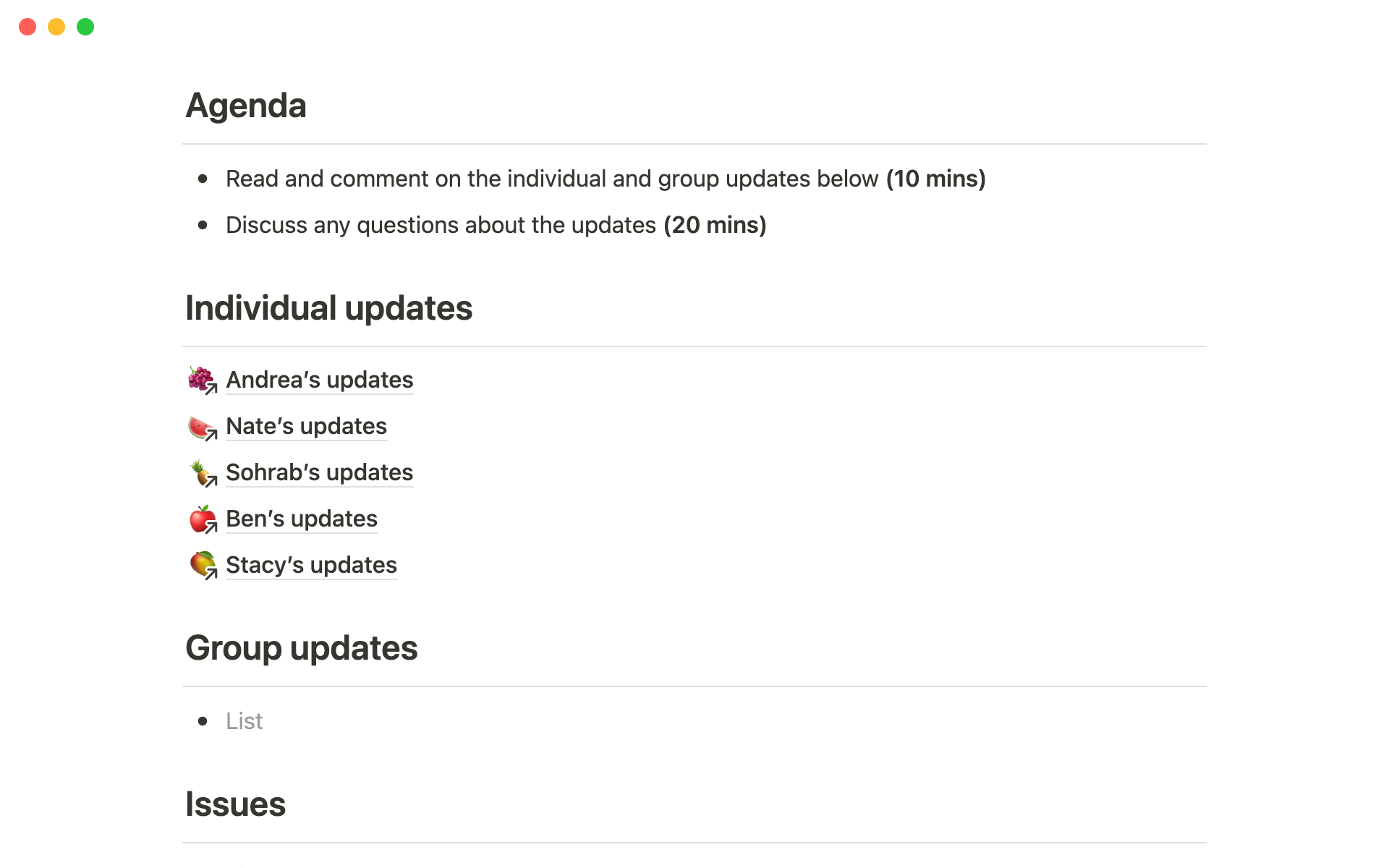The image size is (1389, 868).
Task: Click the 'Read and comment' agenda bullet text
Action: click(x=551, y=179)
